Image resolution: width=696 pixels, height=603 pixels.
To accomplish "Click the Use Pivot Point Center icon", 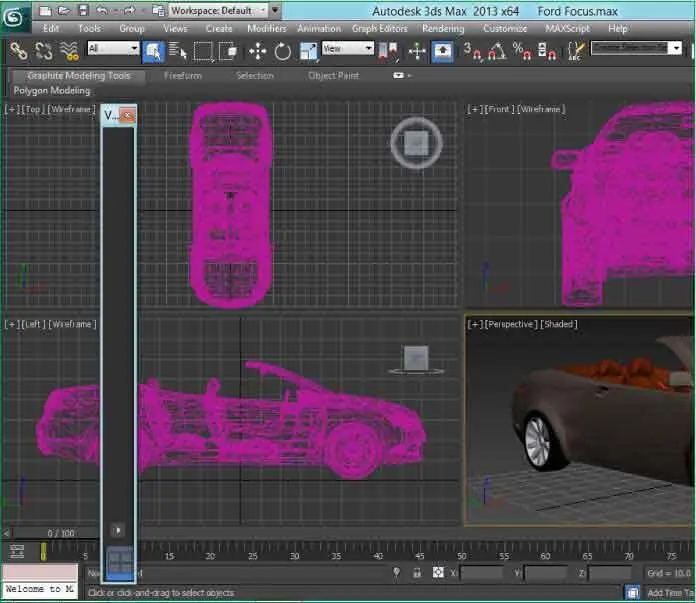I will pos(388,52).
